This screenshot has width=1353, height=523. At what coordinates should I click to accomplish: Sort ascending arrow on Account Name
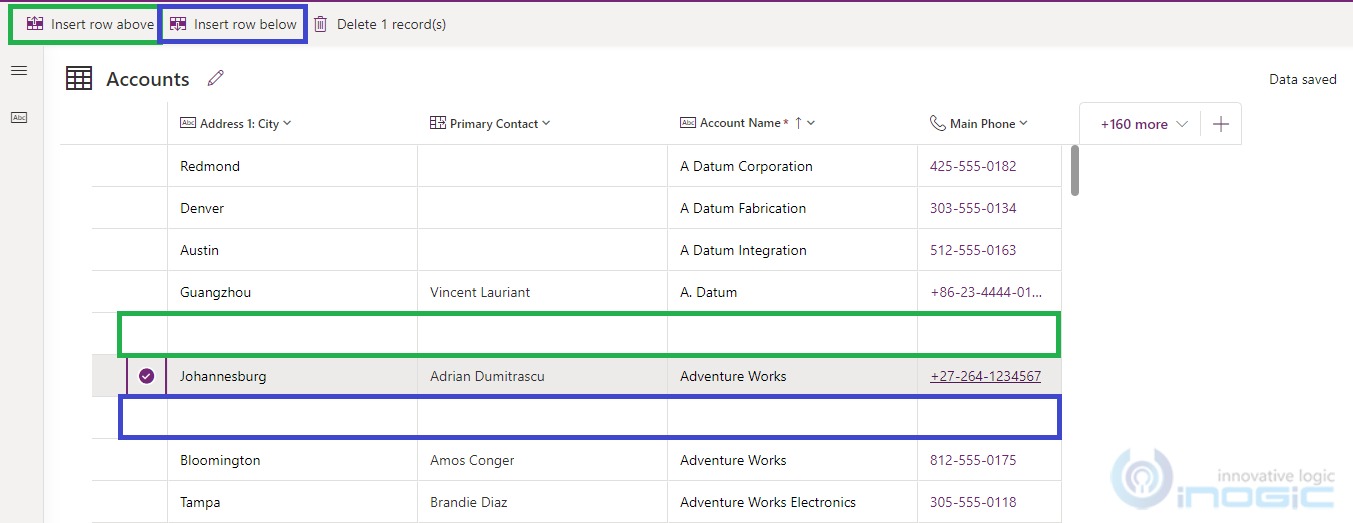[x=798, y=123]
